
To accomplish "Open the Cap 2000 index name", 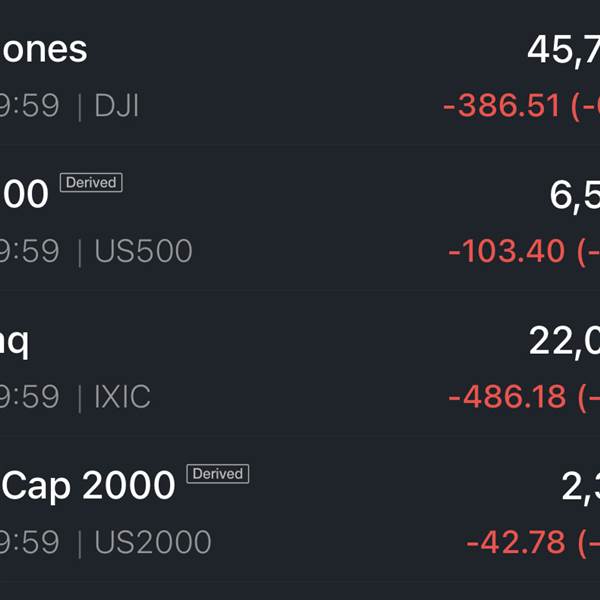I will [x=89, y=486].
